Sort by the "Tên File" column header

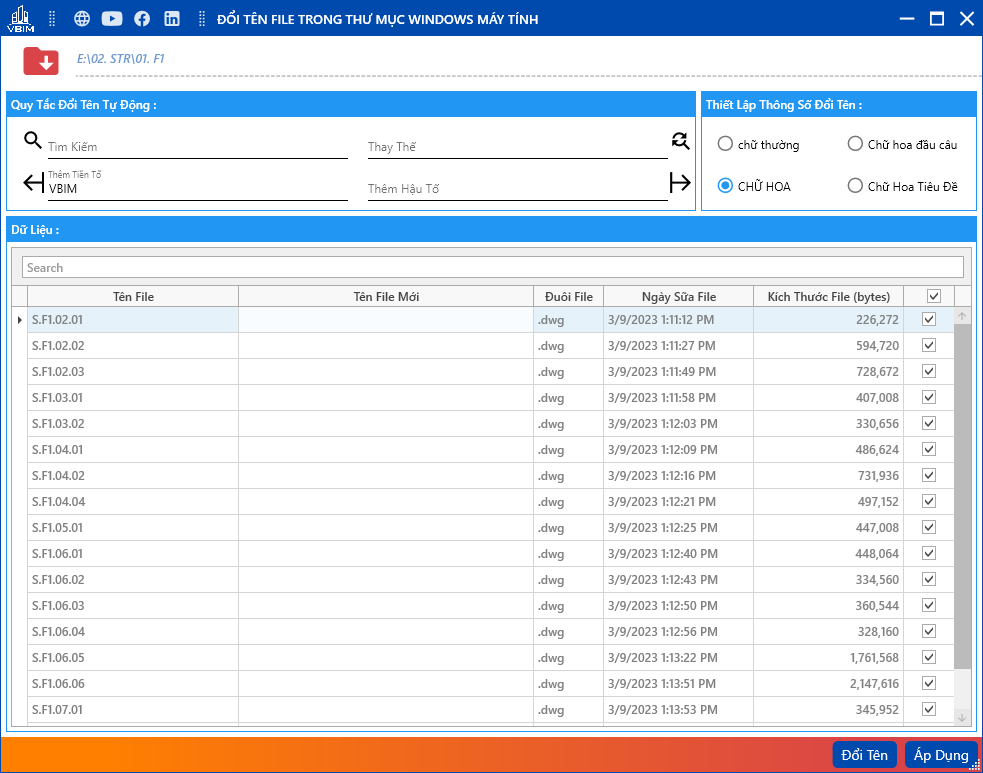(x=133, y=296)
